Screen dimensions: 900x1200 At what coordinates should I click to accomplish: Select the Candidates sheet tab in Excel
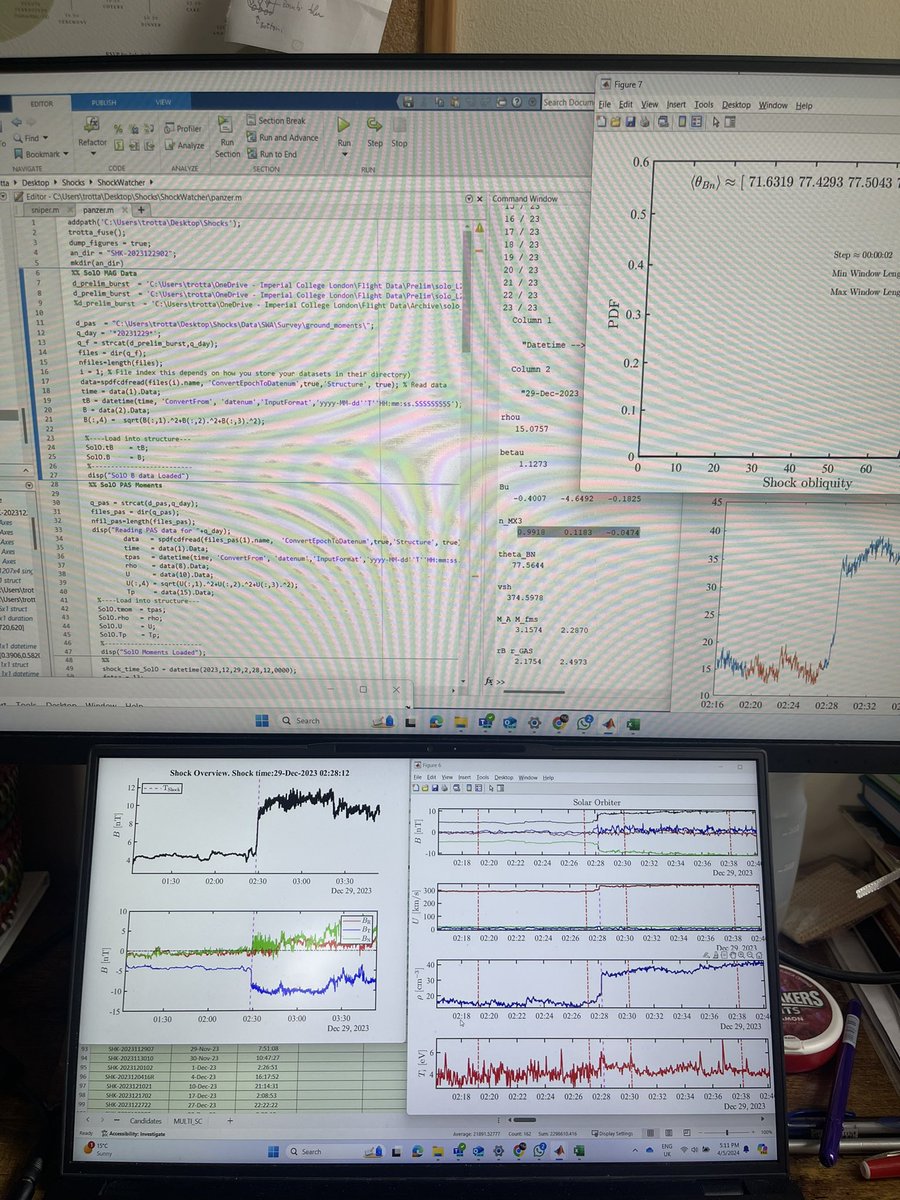(x=148, y=1122)
